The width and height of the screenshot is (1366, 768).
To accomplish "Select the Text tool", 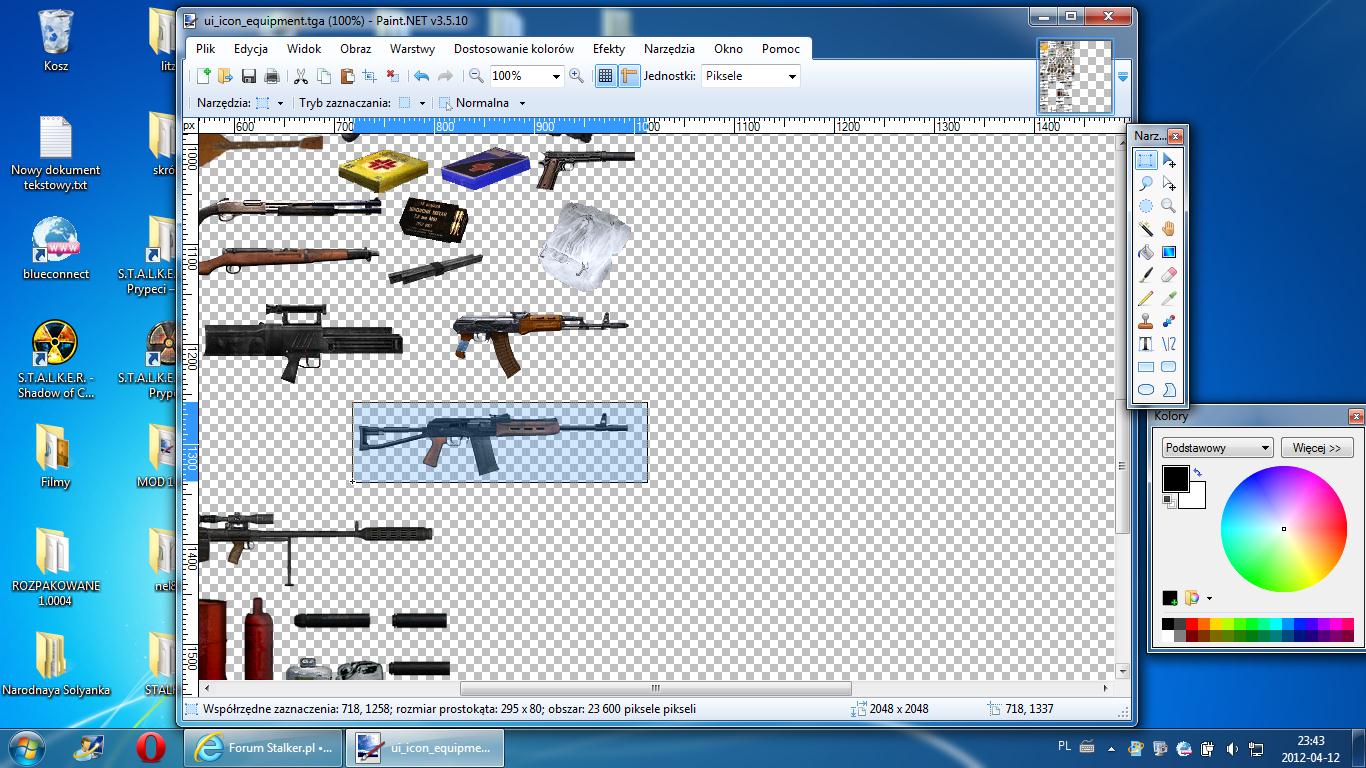I will point(1146,344).
